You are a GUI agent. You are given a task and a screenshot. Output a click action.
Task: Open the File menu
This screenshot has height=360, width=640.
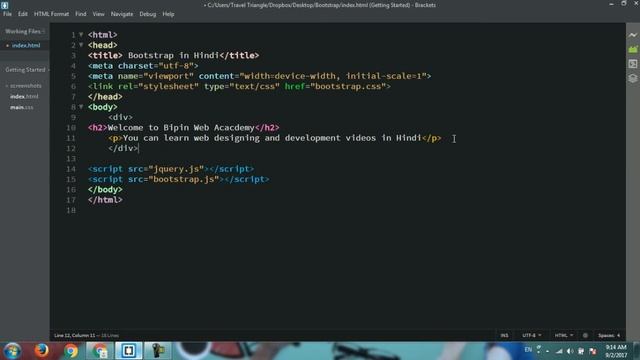click(x=7, y=14)
